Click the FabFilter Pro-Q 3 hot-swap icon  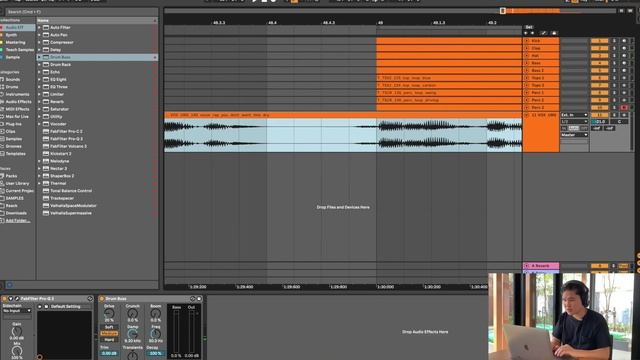point(90,299)
